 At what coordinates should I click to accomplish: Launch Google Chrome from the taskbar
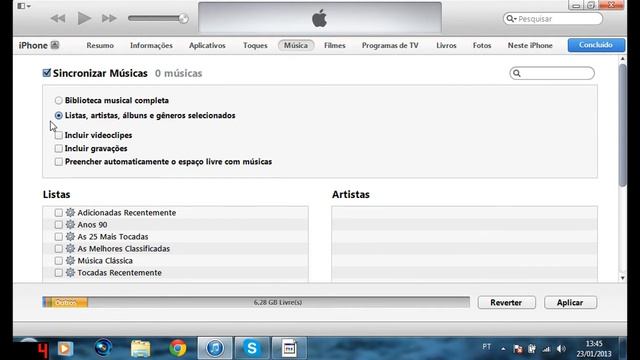(x=178, y=348)
